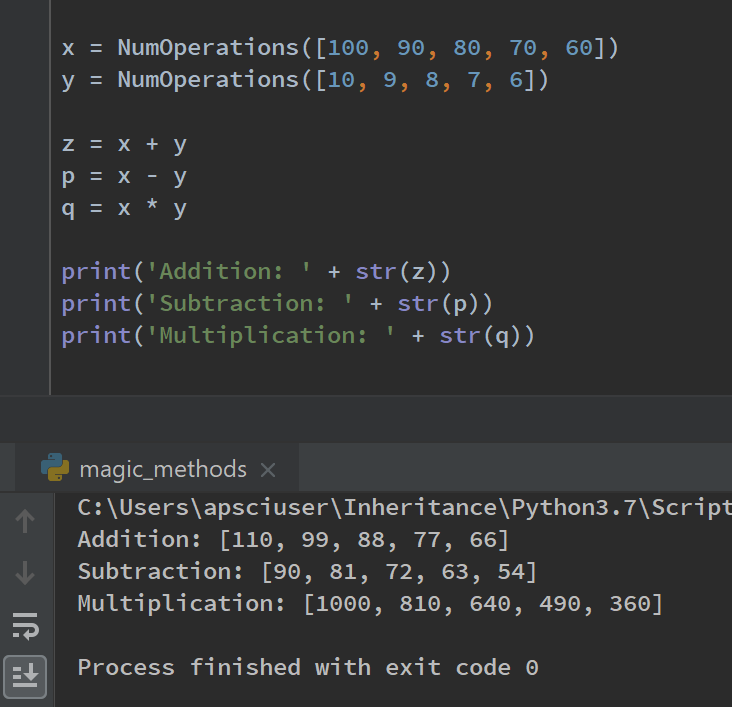This screenshot has width=732, height=707.
Task: Click the 'Process finished with exit code 0' text
Action: pos(307,667)
